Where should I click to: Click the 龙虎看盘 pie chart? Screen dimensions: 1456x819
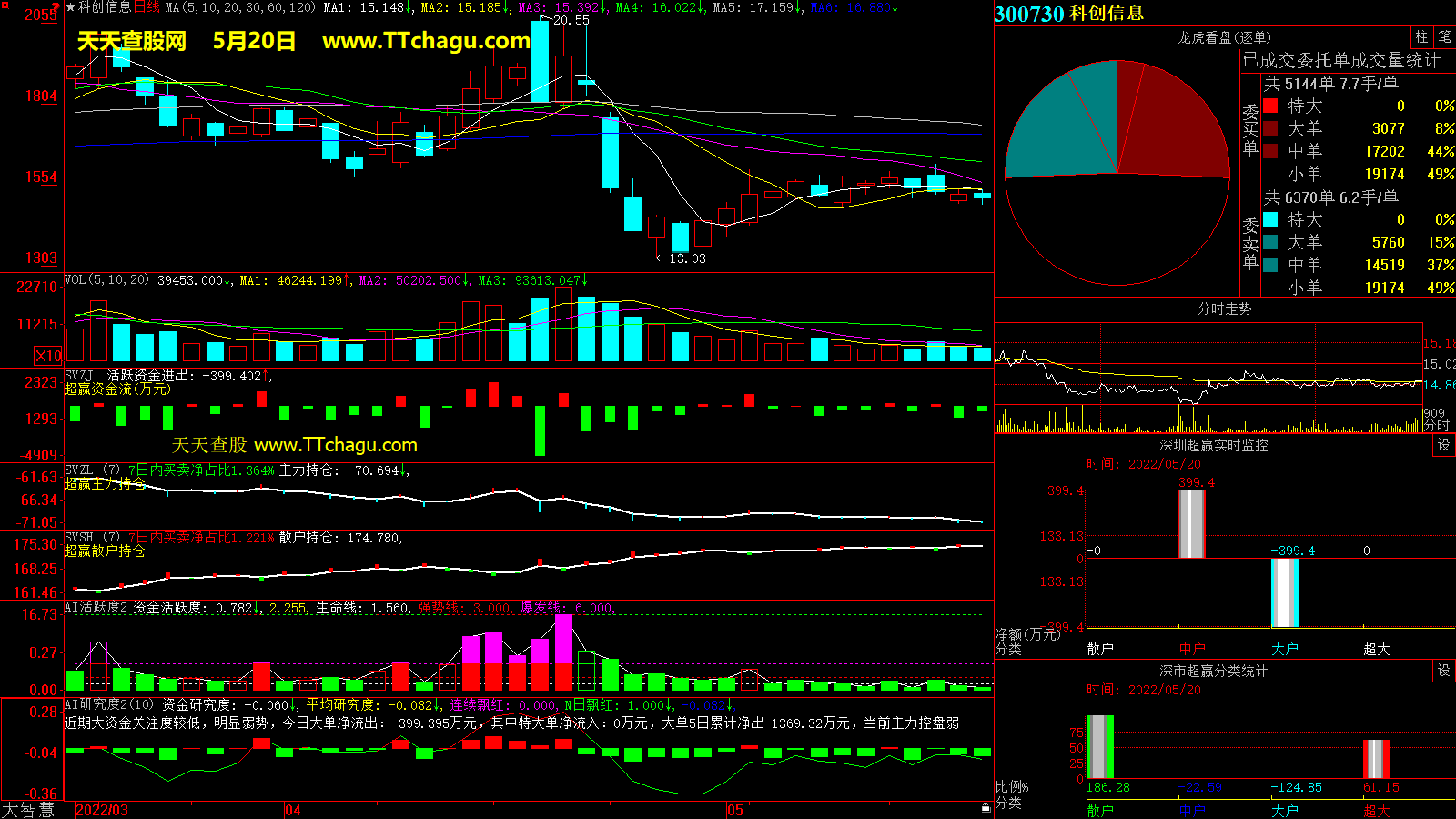click(x=1117, y=173)
